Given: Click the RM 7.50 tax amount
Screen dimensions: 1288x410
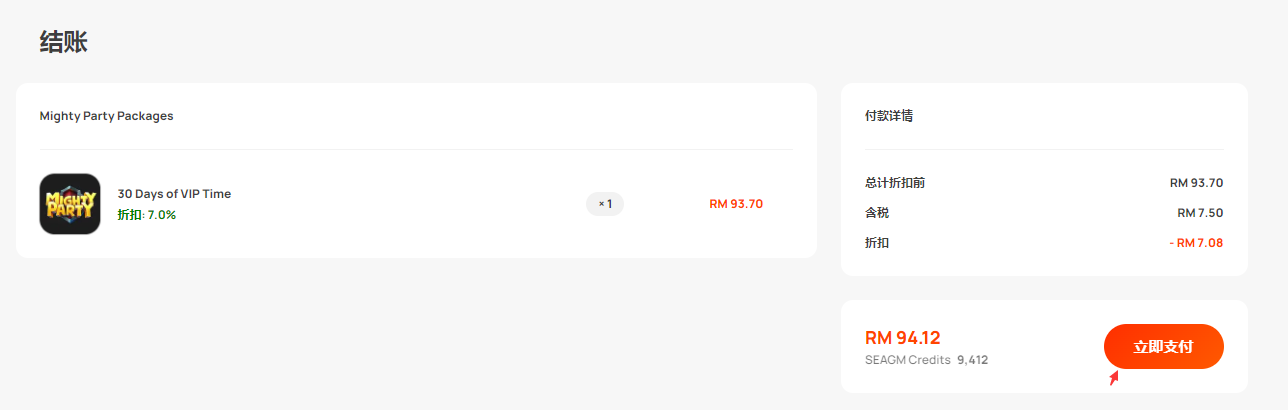Looking at the screenshot, I should point(1200,213).
